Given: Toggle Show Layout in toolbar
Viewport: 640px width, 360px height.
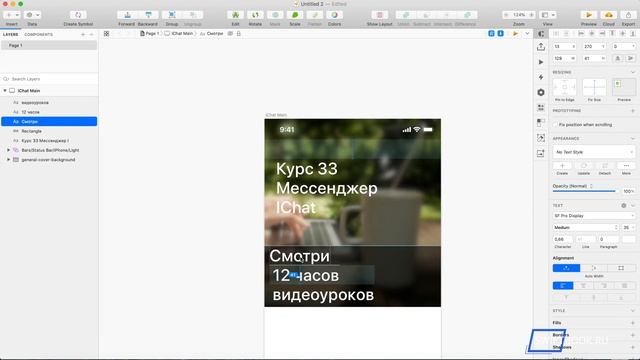Looking at the screenshot, I should (x=380, y=15).
